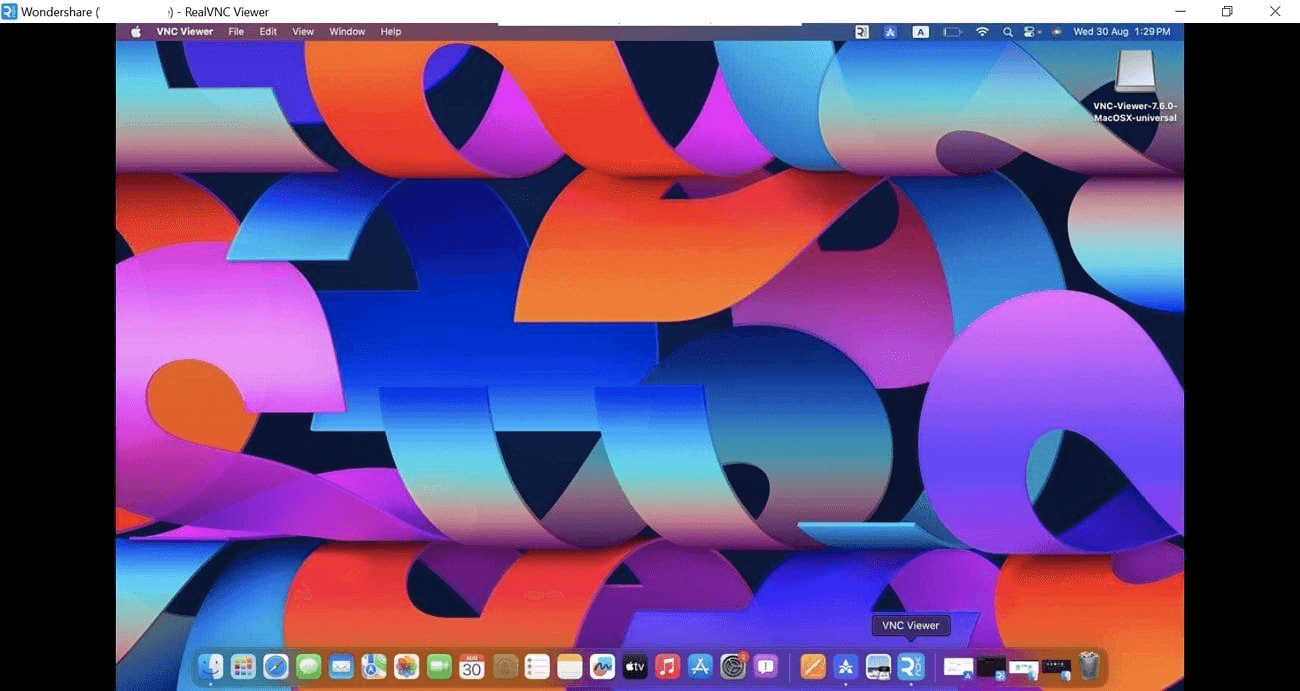
Task: Open the input source 'A' menu
Action: (921, 32)
